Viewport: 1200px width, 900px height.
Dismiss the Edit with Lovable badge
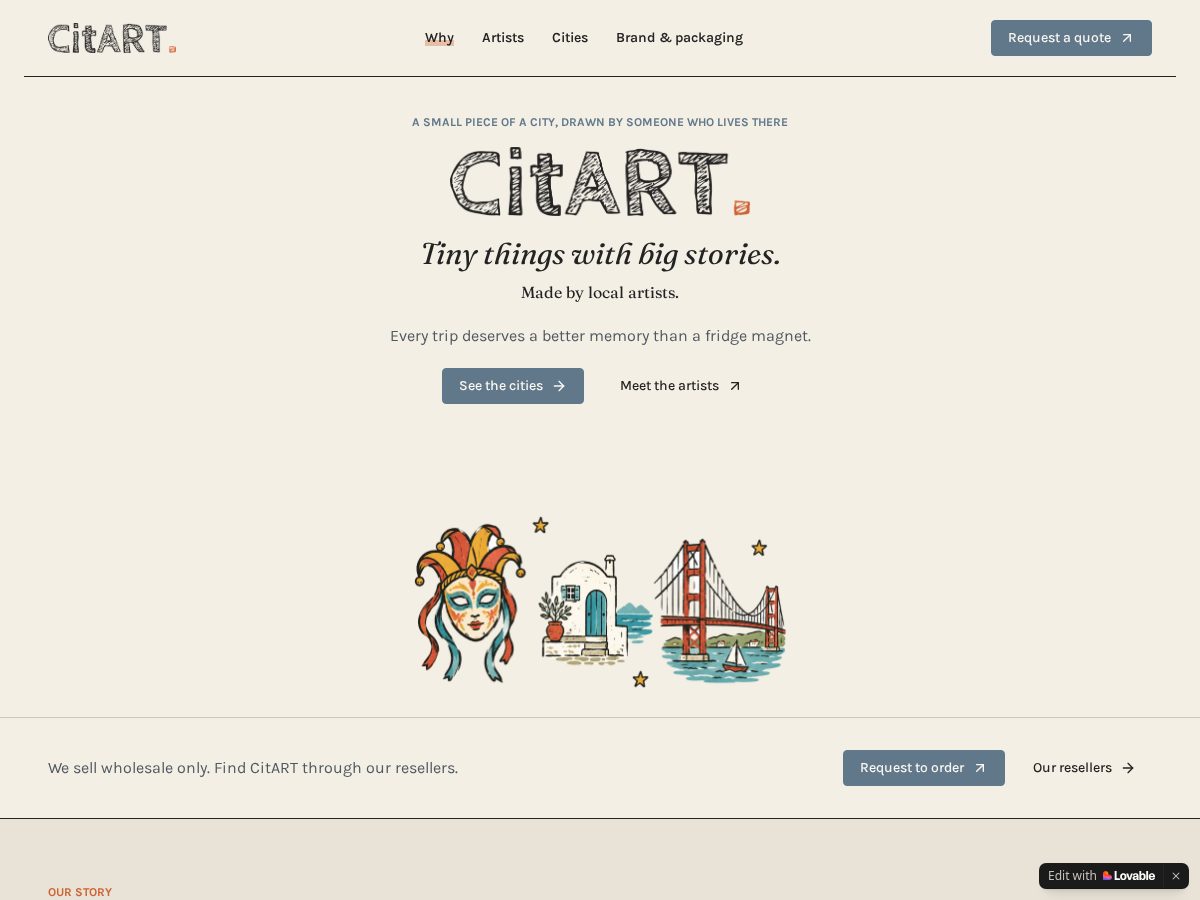[x=1176, y=876]
